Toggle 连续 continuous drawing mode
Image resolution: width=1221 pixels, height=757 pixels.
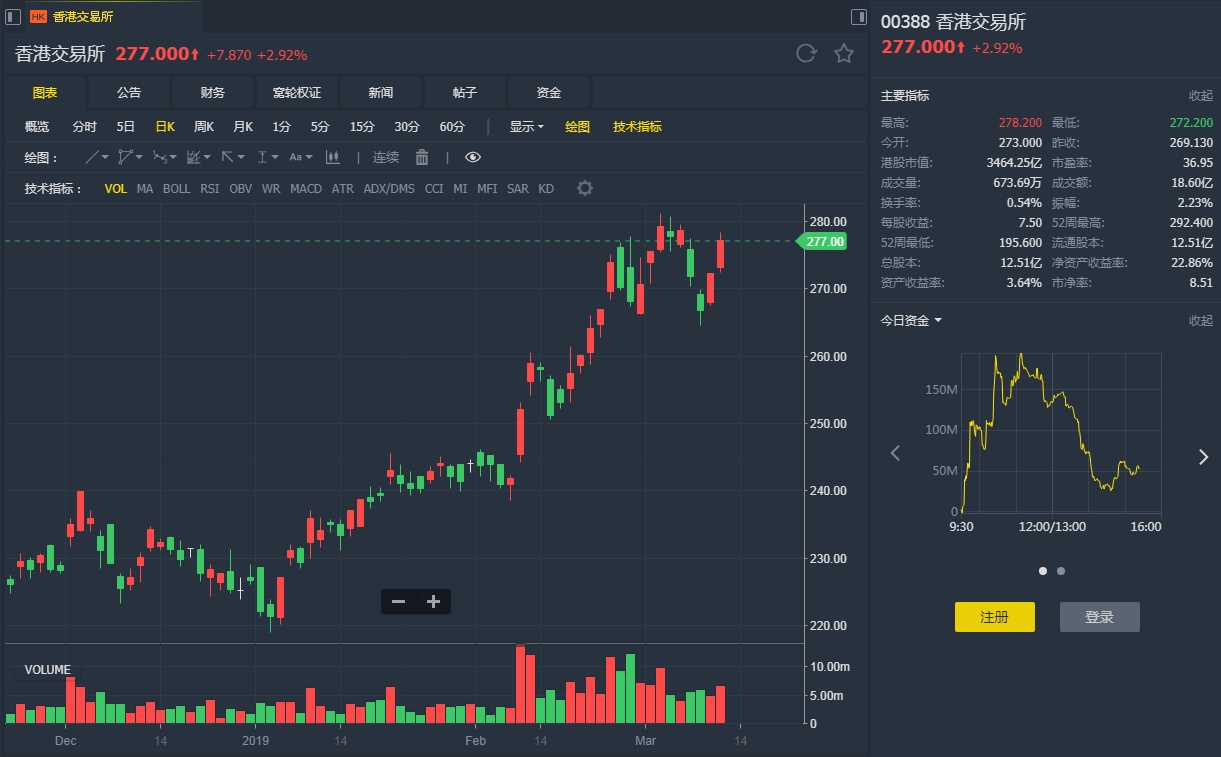click(386, 157)
